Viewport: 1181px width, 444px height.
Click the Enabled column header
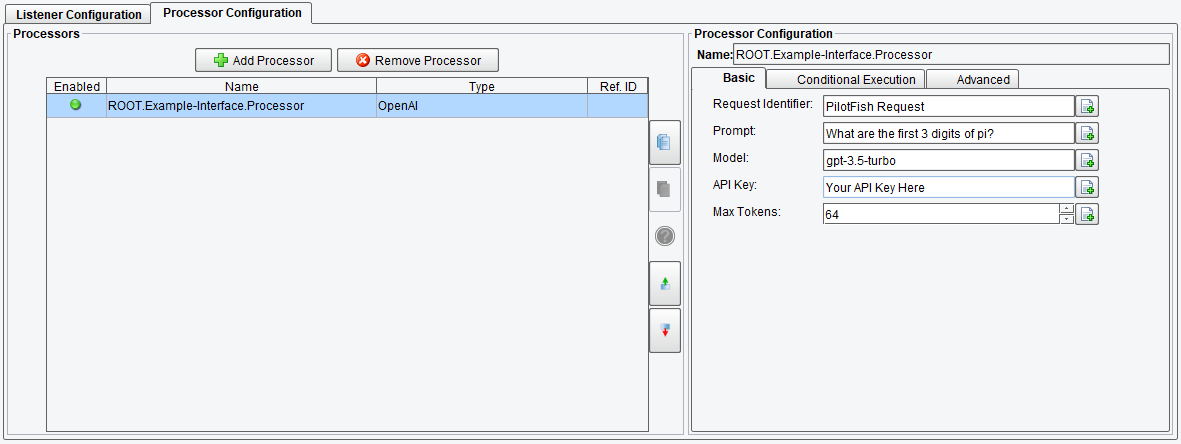[x=77, y=87]
